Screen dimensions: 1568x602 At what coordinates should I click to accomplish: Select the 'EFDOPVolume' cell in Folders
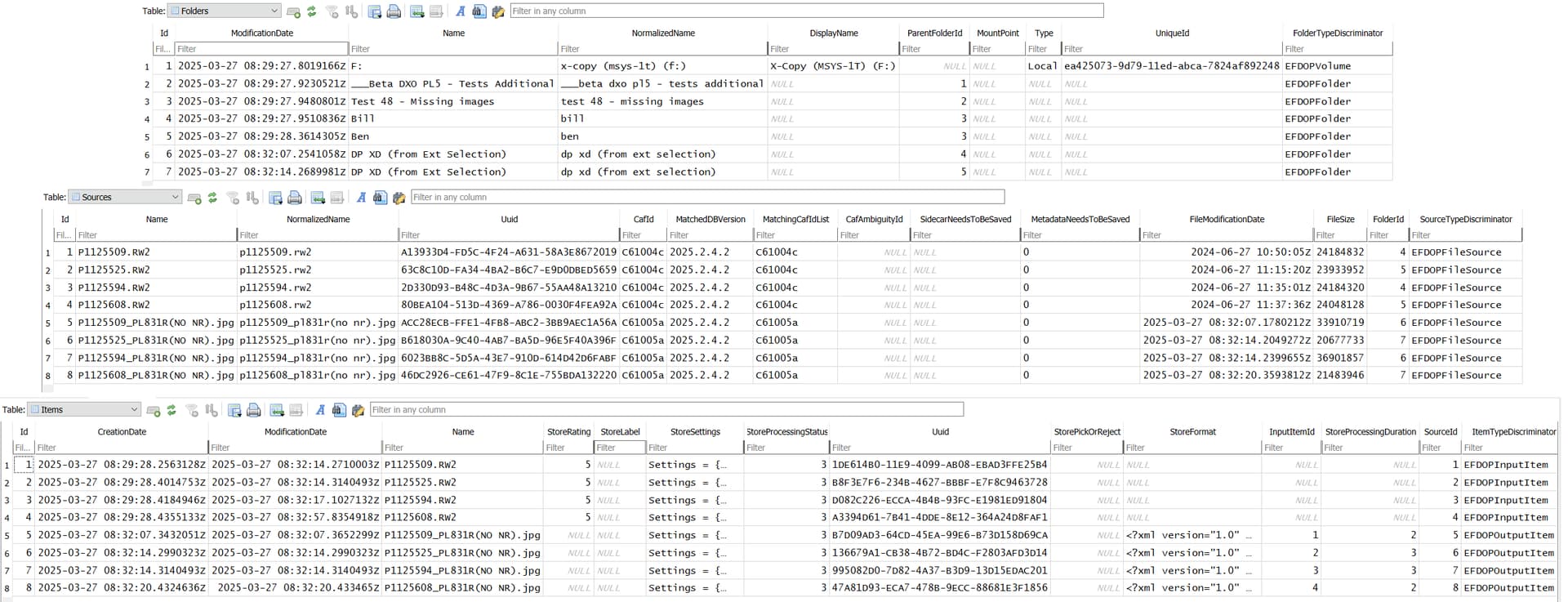(x=1337, y=67)
